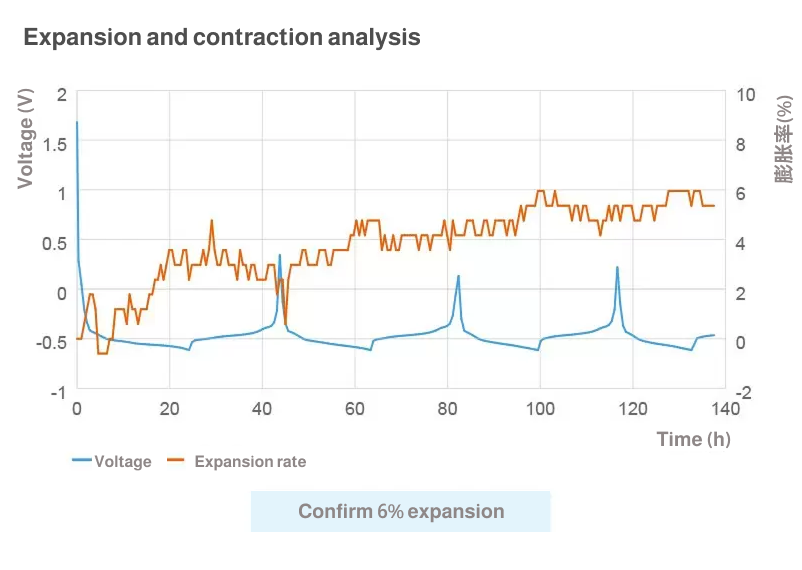
Task: Click the Voltage (V) left axis title
Action: coord(27,139)
